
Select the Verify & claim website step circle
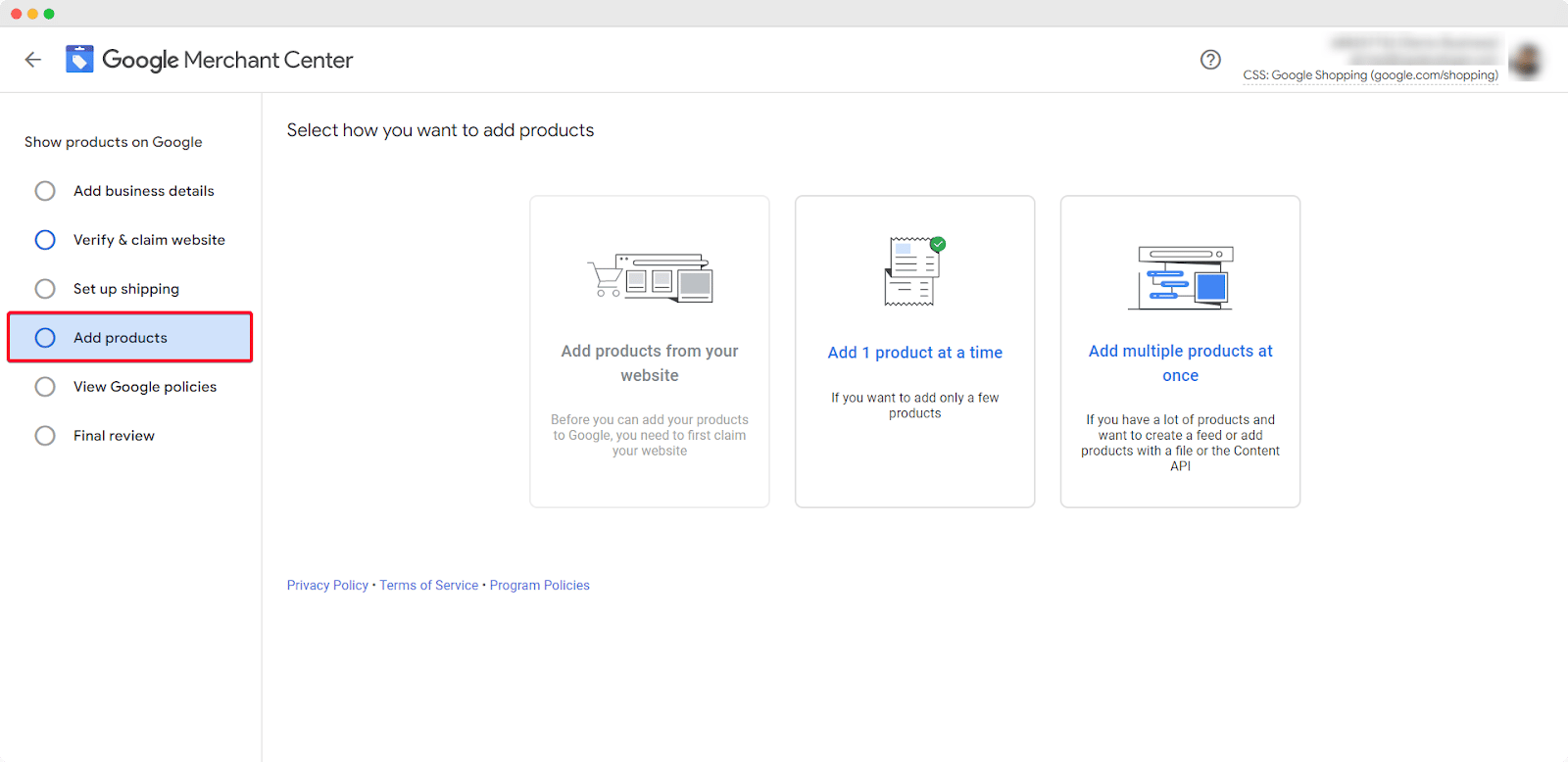pyautogui.click(x=45, y=240)
